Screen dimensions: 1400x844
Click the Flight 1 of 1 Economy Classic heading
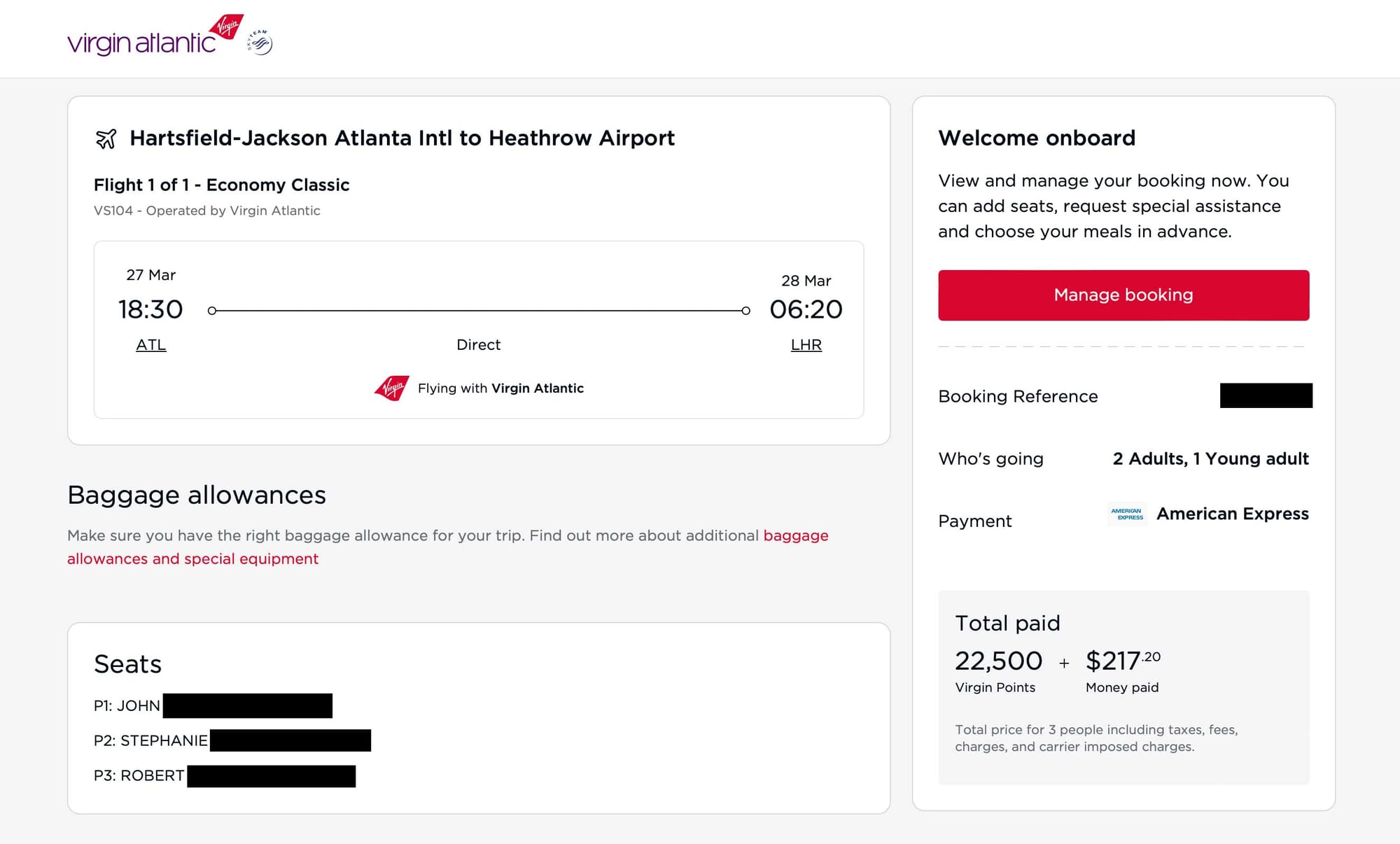pos(222,185)
